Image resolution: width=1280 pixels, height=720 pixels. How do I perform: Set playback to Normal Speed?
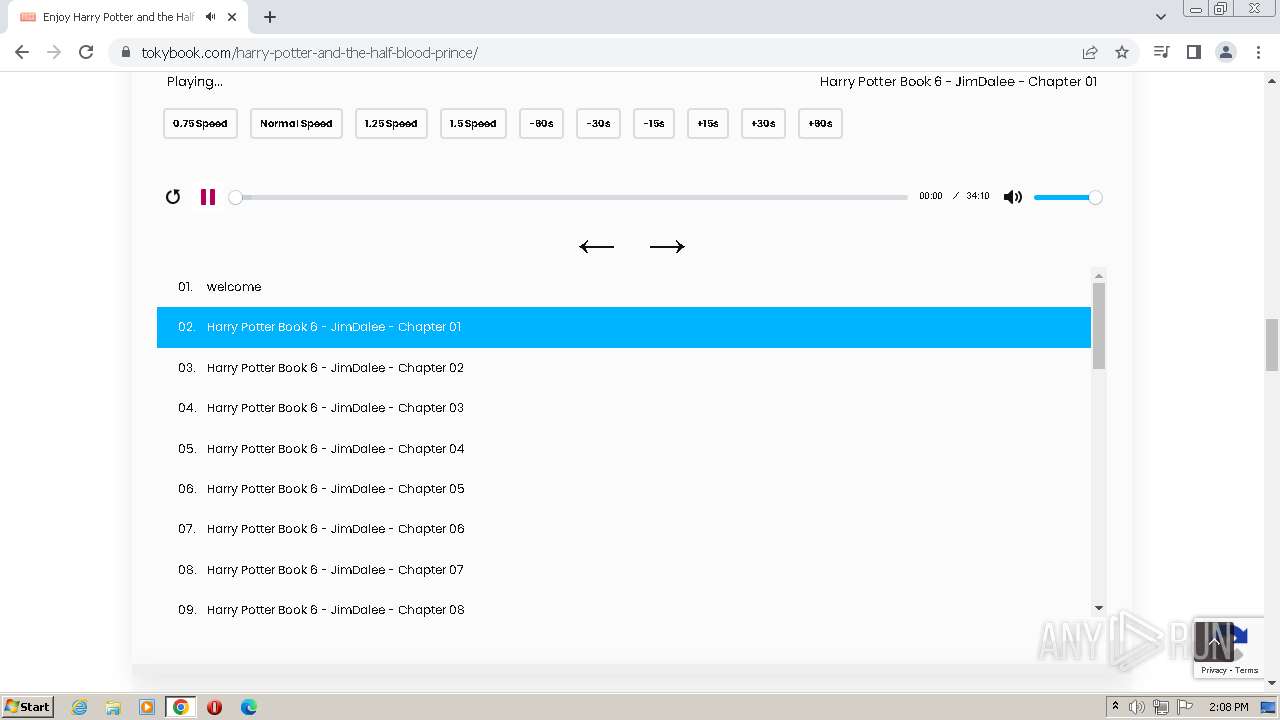[296, 124]
